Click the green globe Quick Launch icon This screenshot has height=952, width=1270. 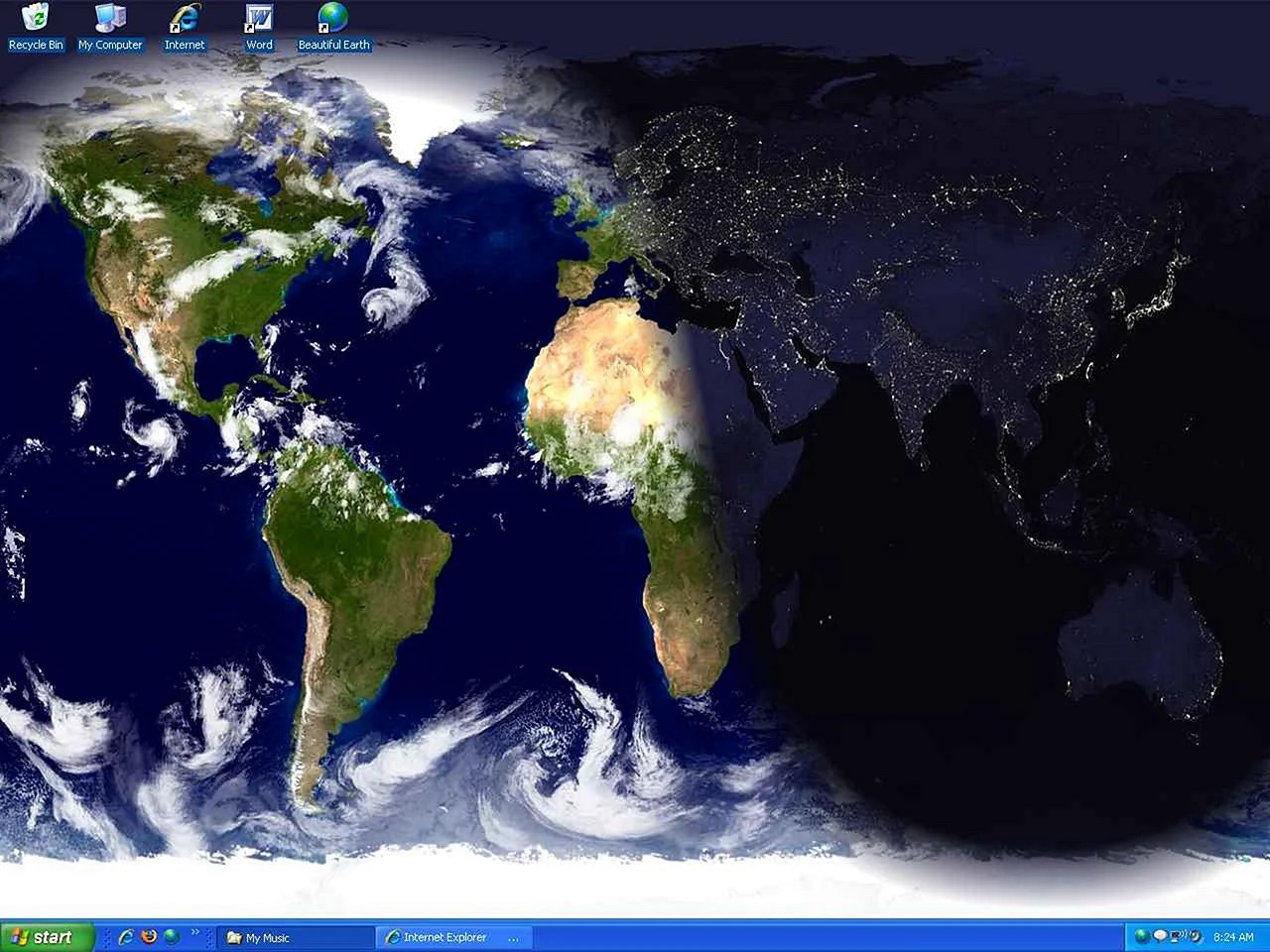[x=171, y=936]
